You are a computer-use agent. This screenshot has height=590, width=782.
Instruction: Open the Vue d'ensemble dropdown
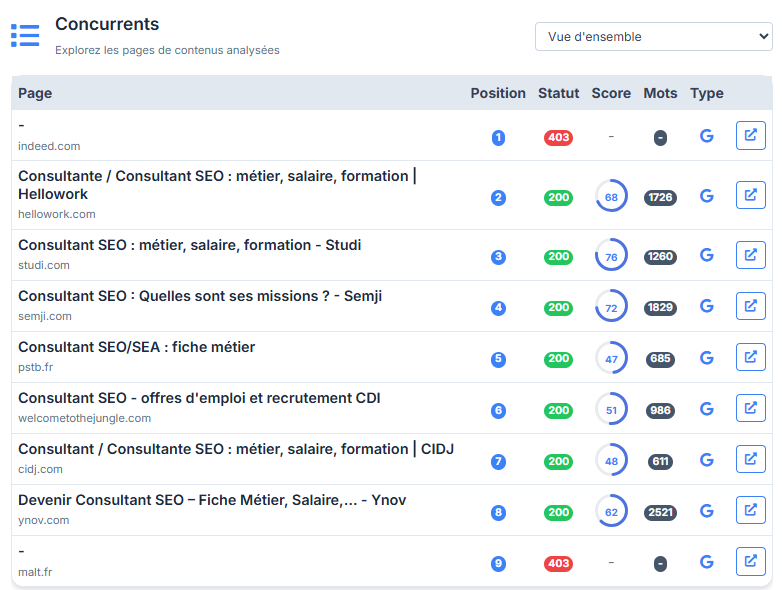[653, 36]
